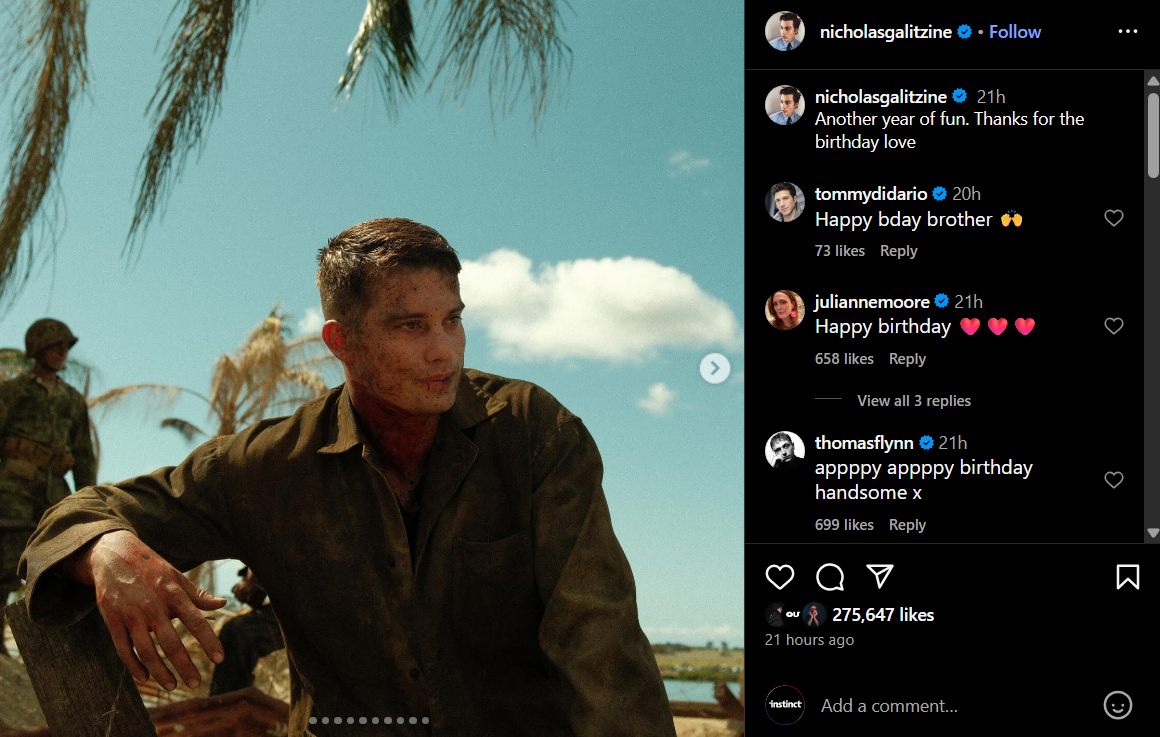Open comments via the speech bubble icon
The width and height of the screenshot is (1160, 737).
[830, 577]
